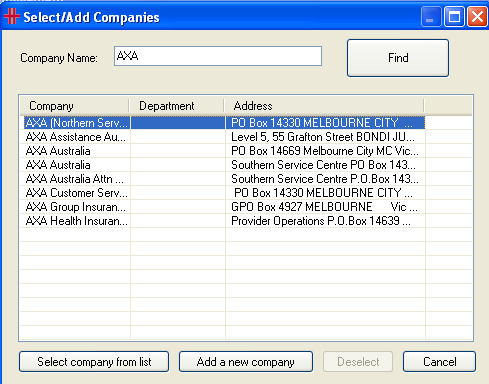The width and height of the screenshot is (489, 384).
Task: Click the Find button
Action: pos(398,58)
